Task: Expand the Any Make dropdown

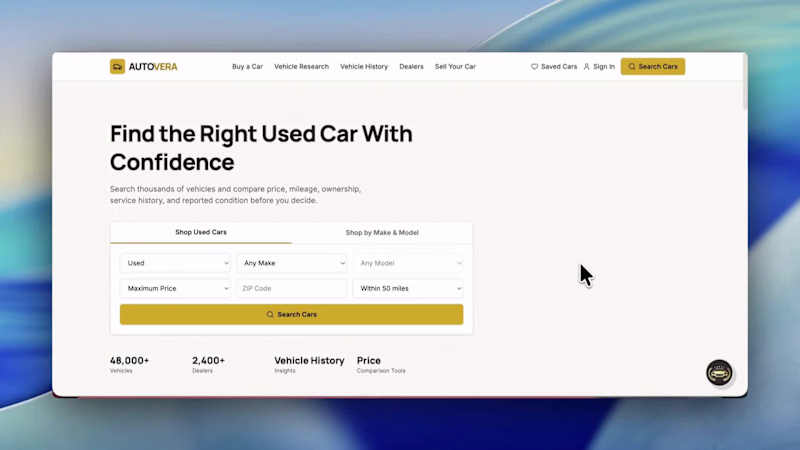Action: point(291,263)
